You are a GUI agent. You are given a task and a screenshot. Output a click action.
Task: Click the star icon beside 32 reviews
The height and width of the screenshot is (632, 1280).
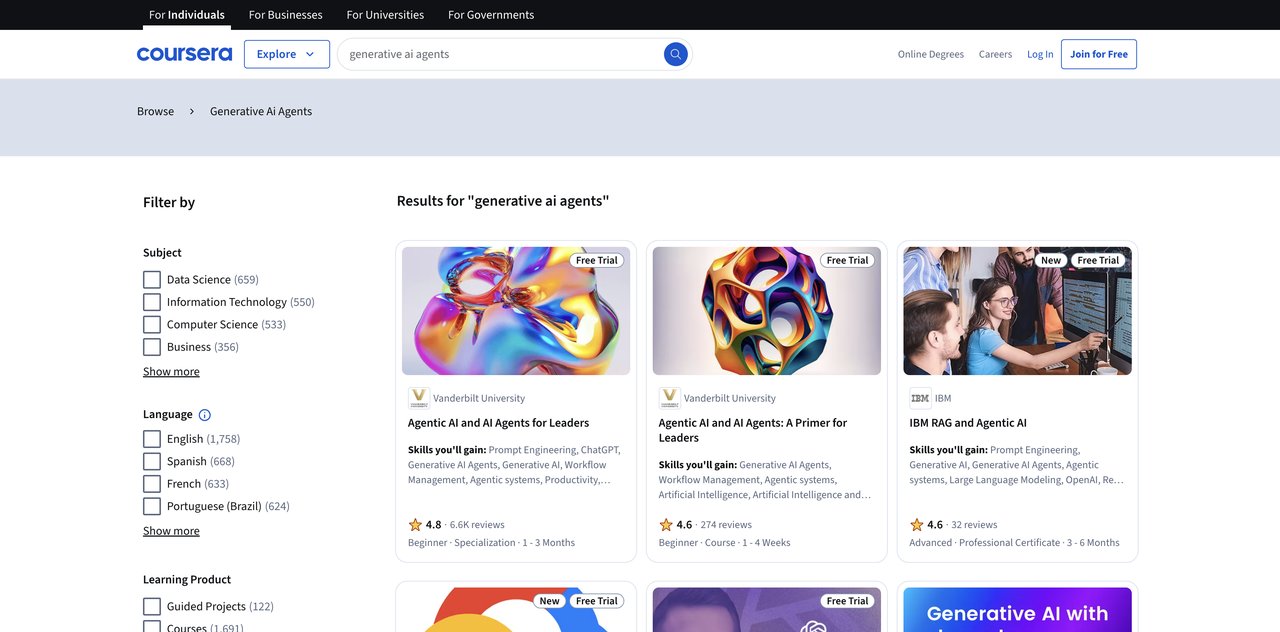coord(916,525)
